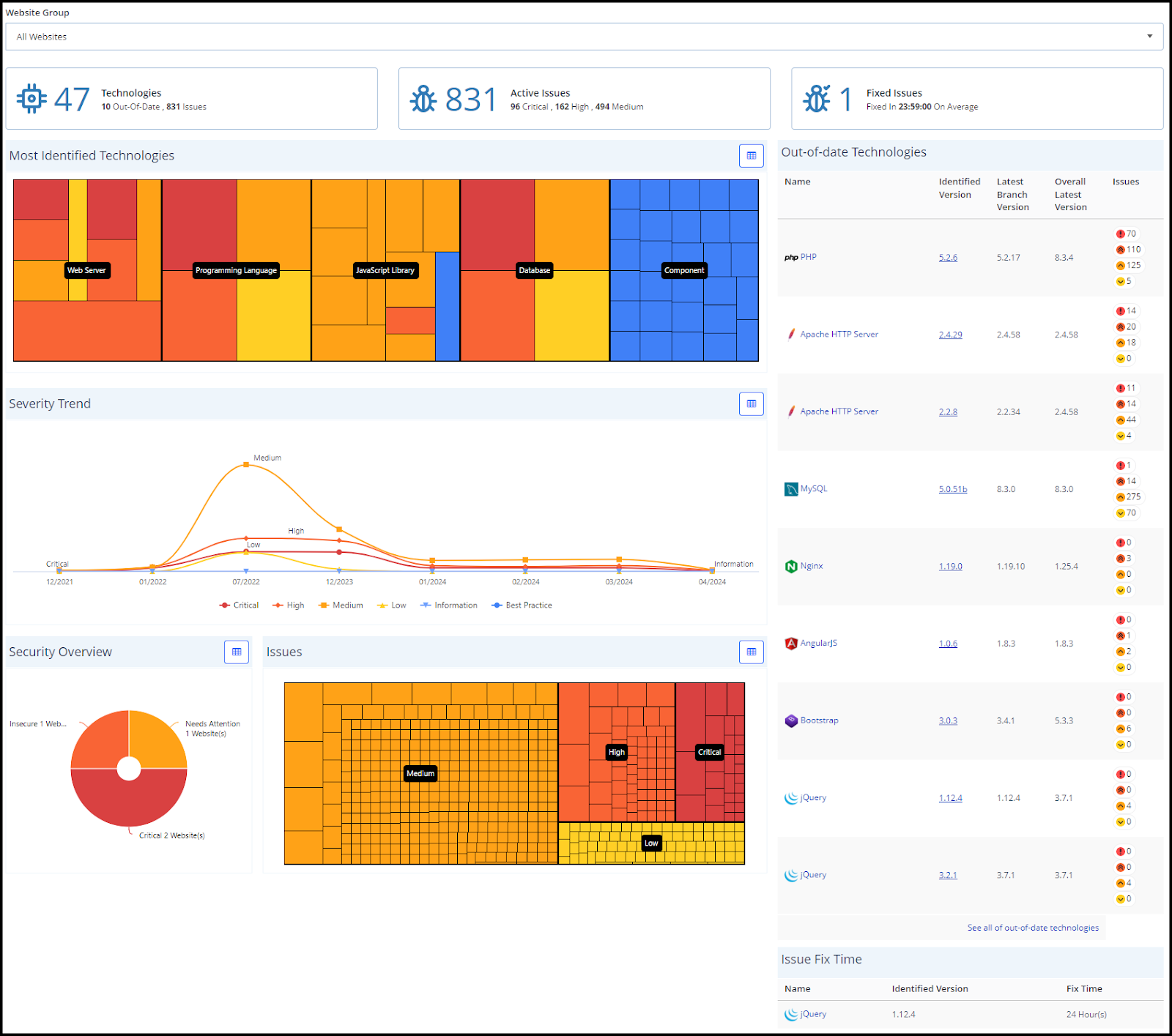Click See all of out-of-date technologies

pyautogui.click(x=1032, y=927)
